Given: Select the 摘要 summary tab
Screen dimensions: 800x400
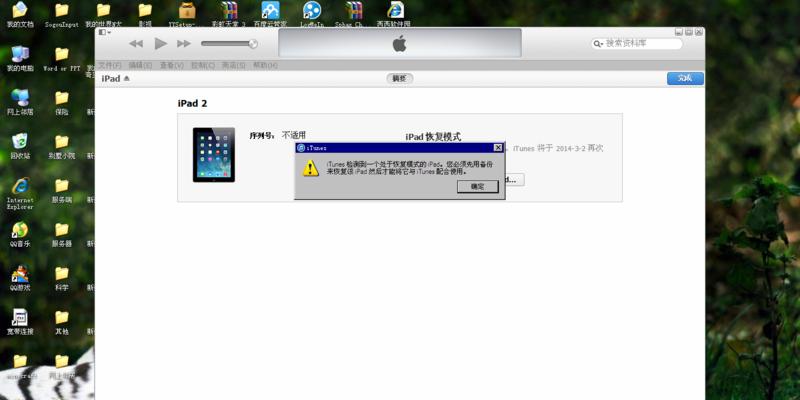Looking at the screenshot, I should pyautogui.click(x=399, y=79).
